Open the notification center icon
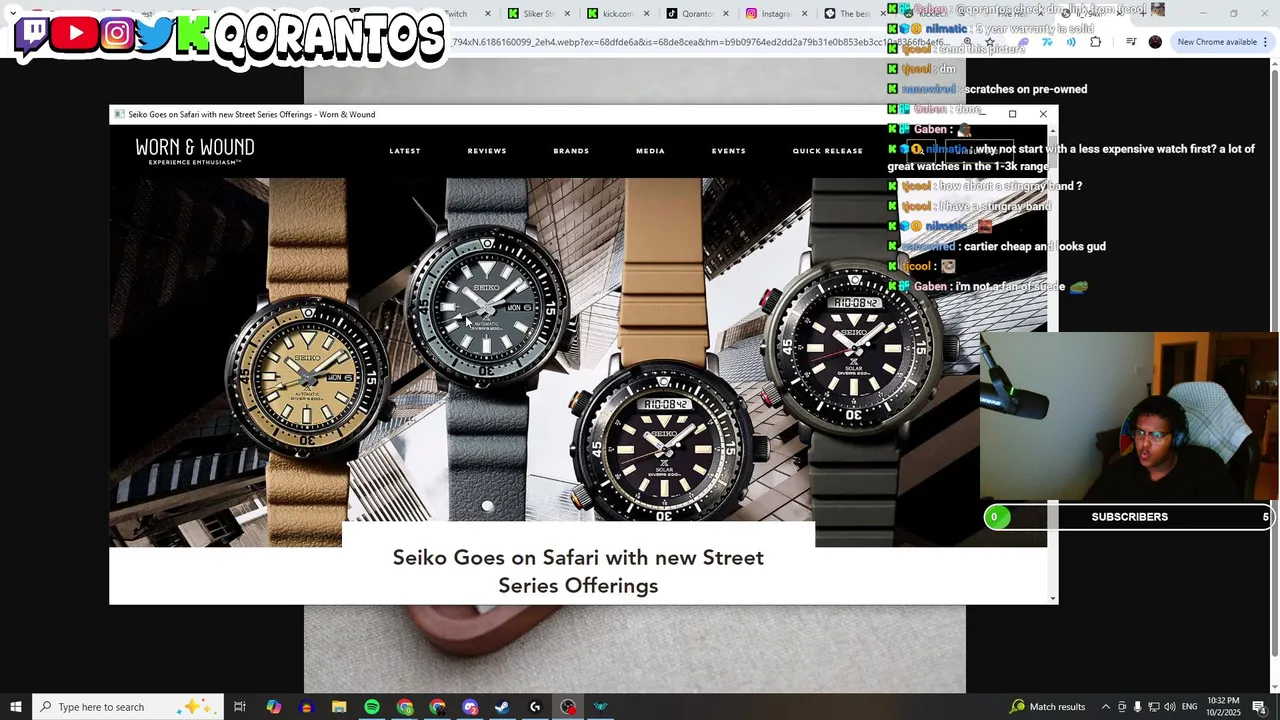 tap(1259, 707)
